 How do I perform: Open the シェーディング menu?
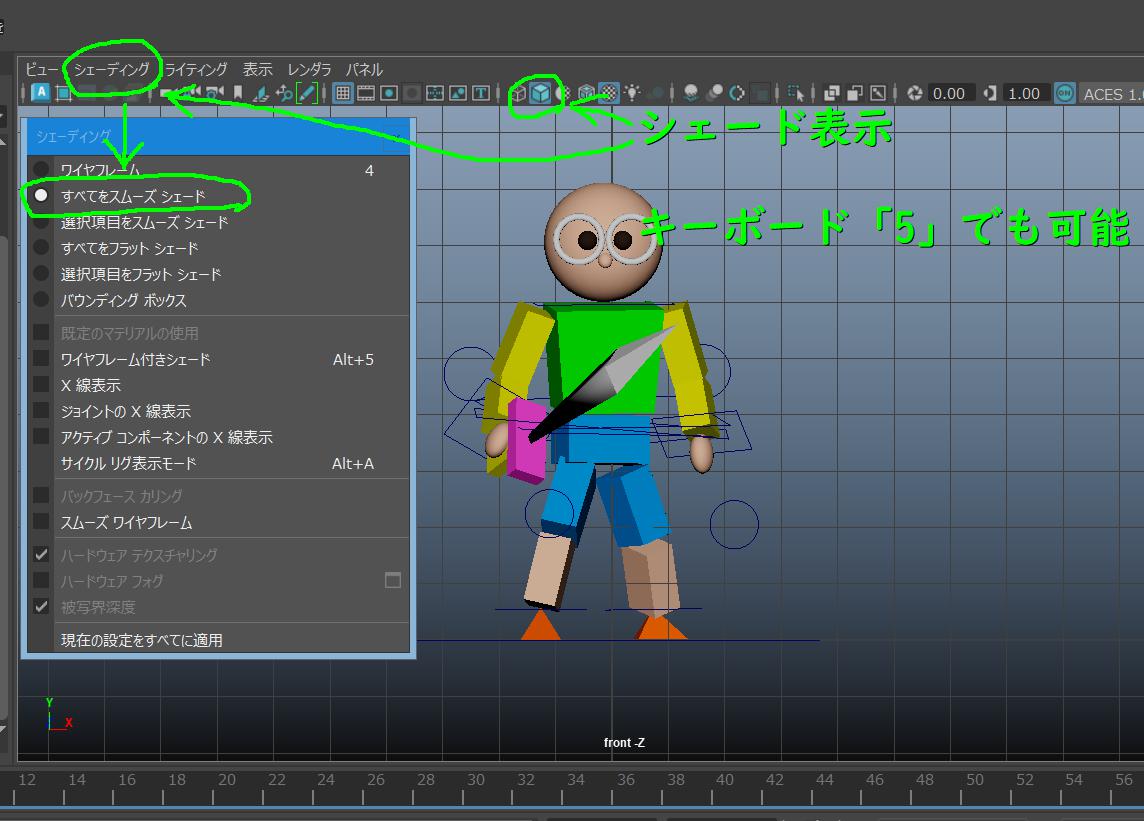112,69
